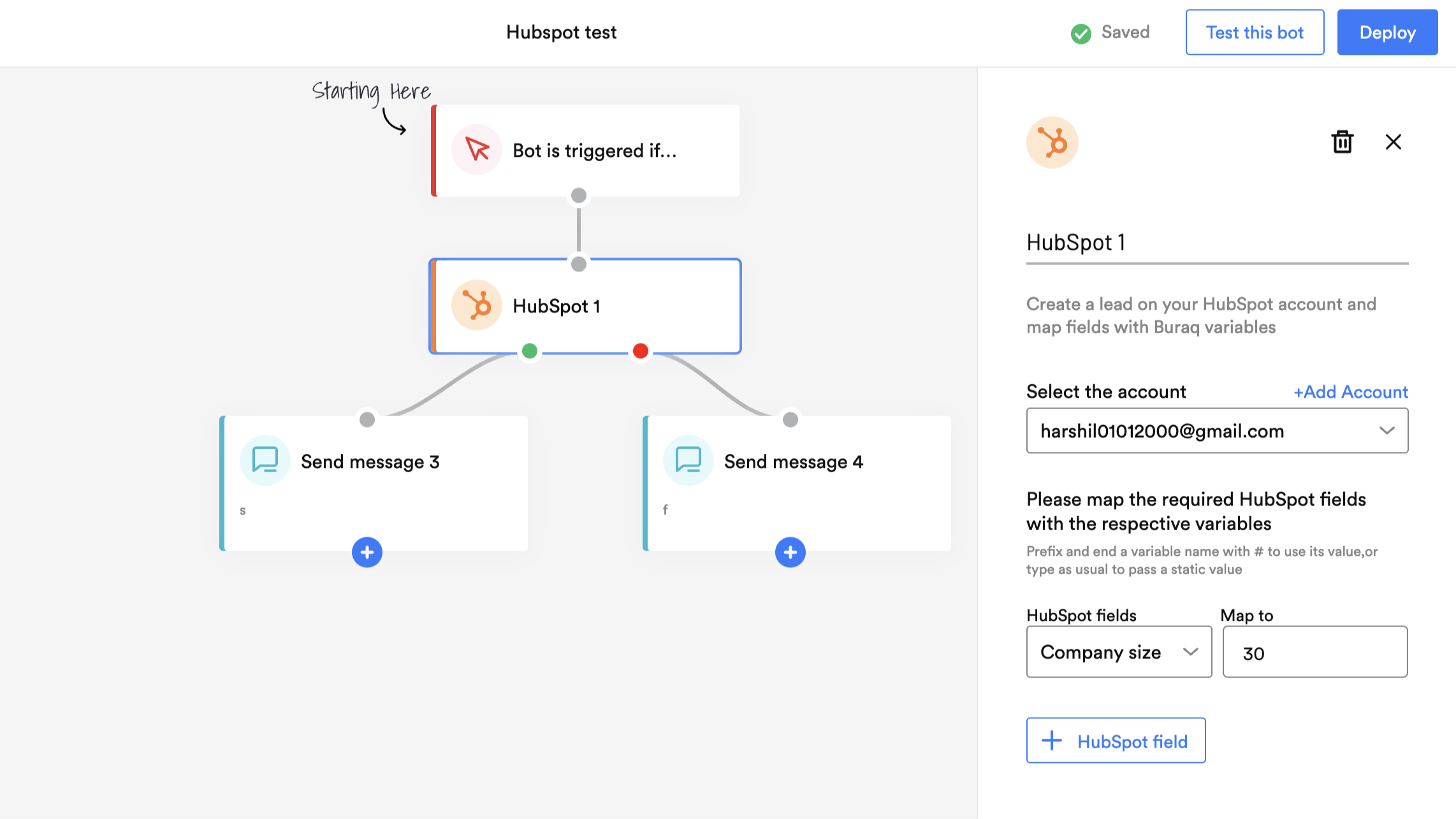Click the HubSpot icon on HubSpot 1 node
This screenshot has height=819, width=1456.
click(x=476, y=305)
